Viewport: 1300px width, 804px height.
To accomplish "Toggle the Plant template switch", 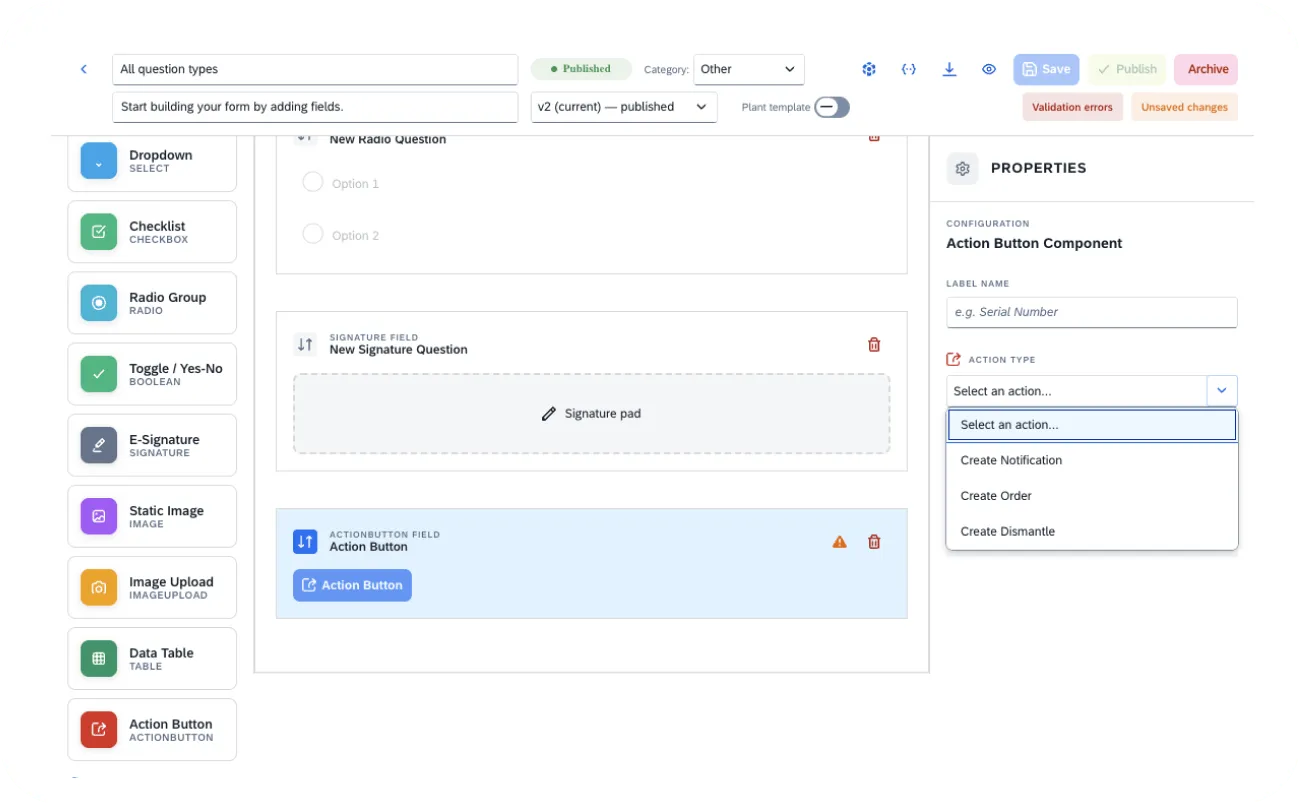I will click(x=832, y=107).
